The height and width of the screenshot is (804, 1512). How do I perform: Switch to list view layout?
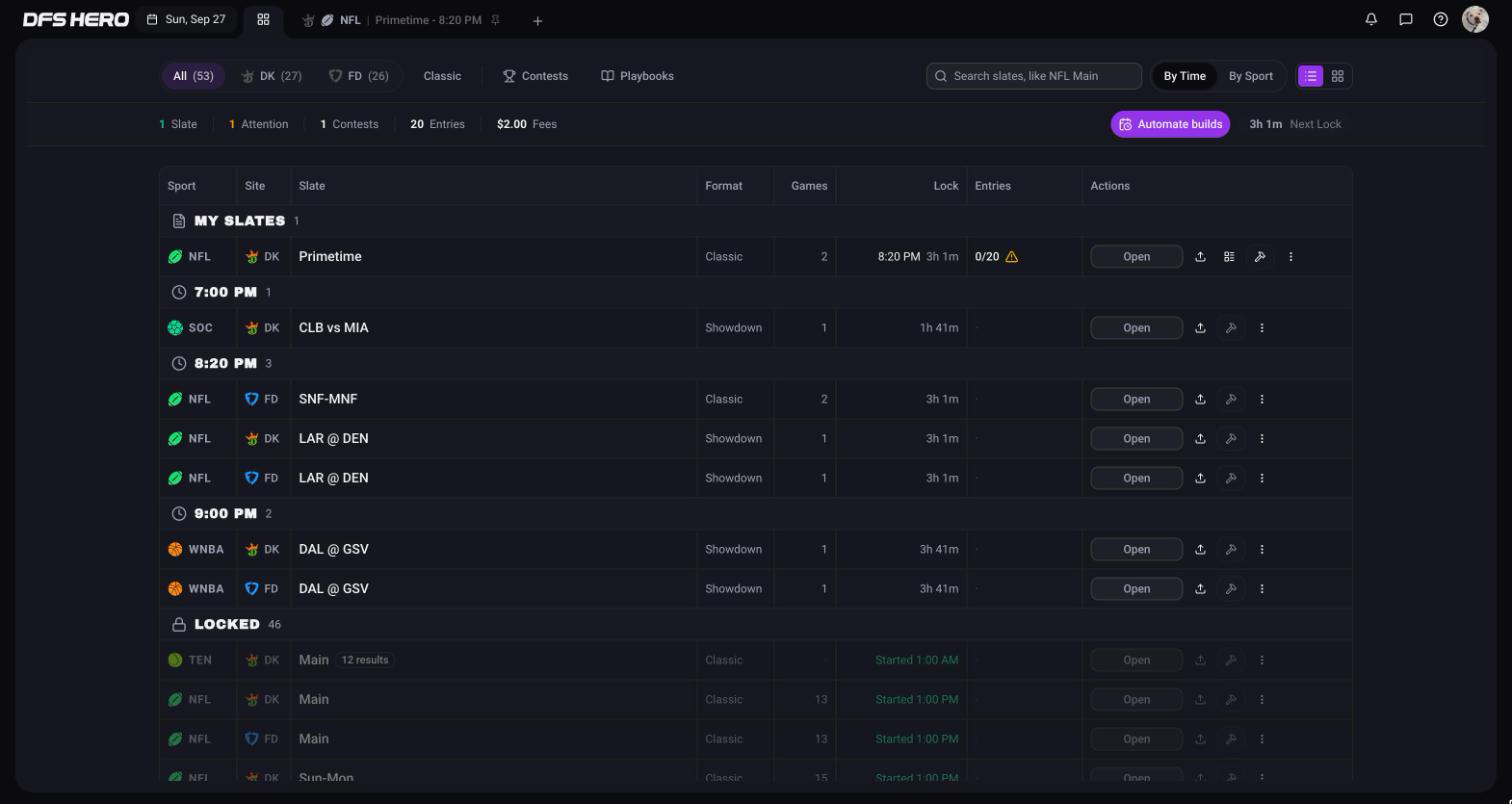point(1310,76)
